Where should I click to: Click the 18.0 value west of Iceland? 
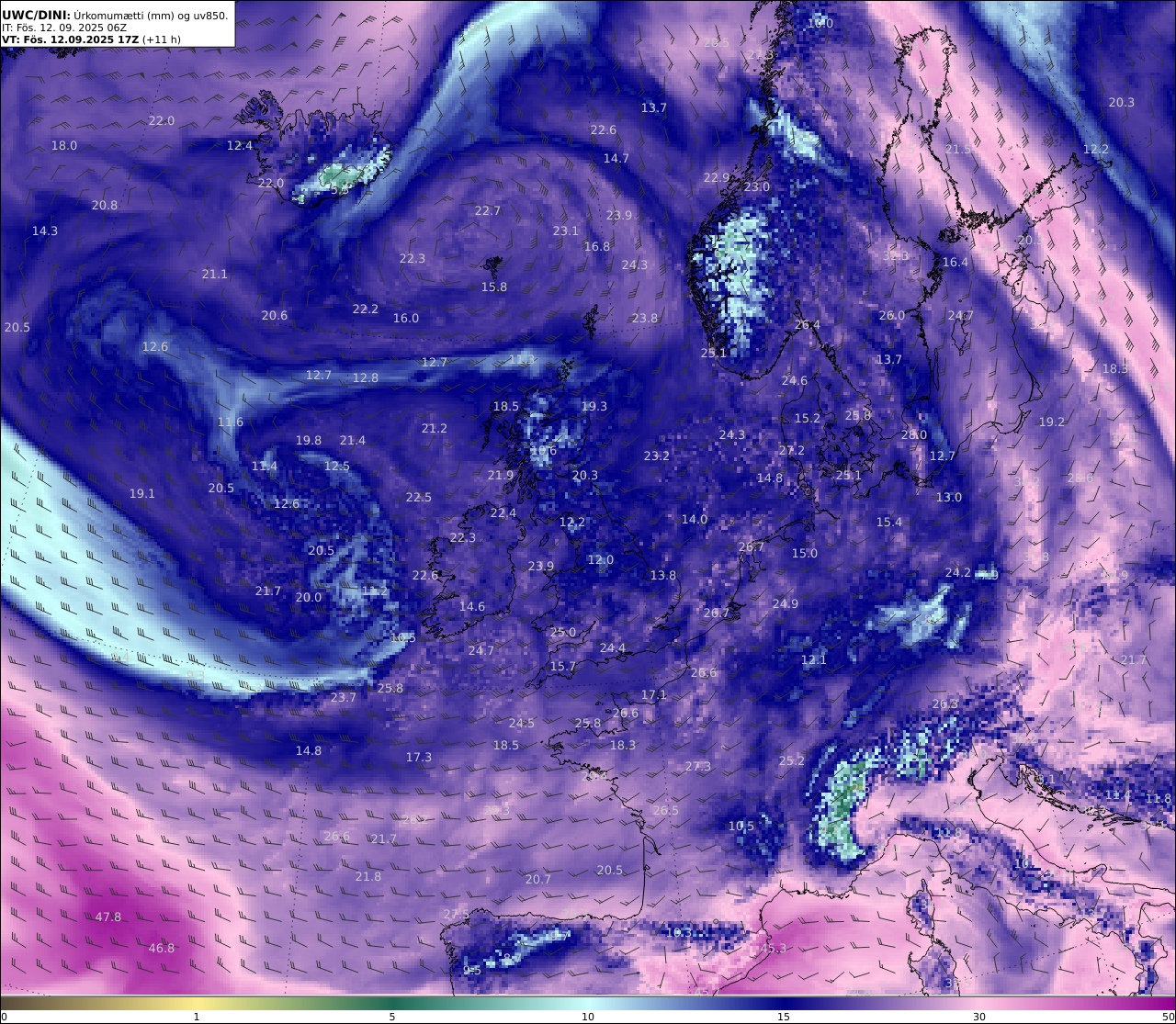(64, 146)
